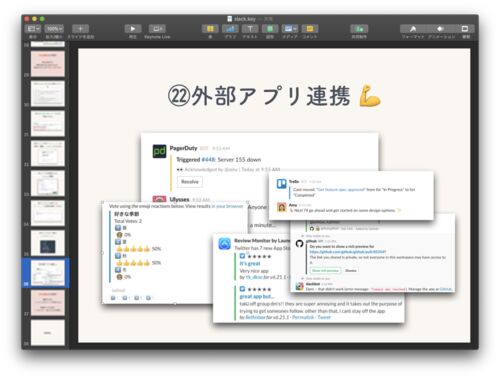Click the Review Monitor app icon
Viewport: 500px width, 378px height.
[224, 244]
